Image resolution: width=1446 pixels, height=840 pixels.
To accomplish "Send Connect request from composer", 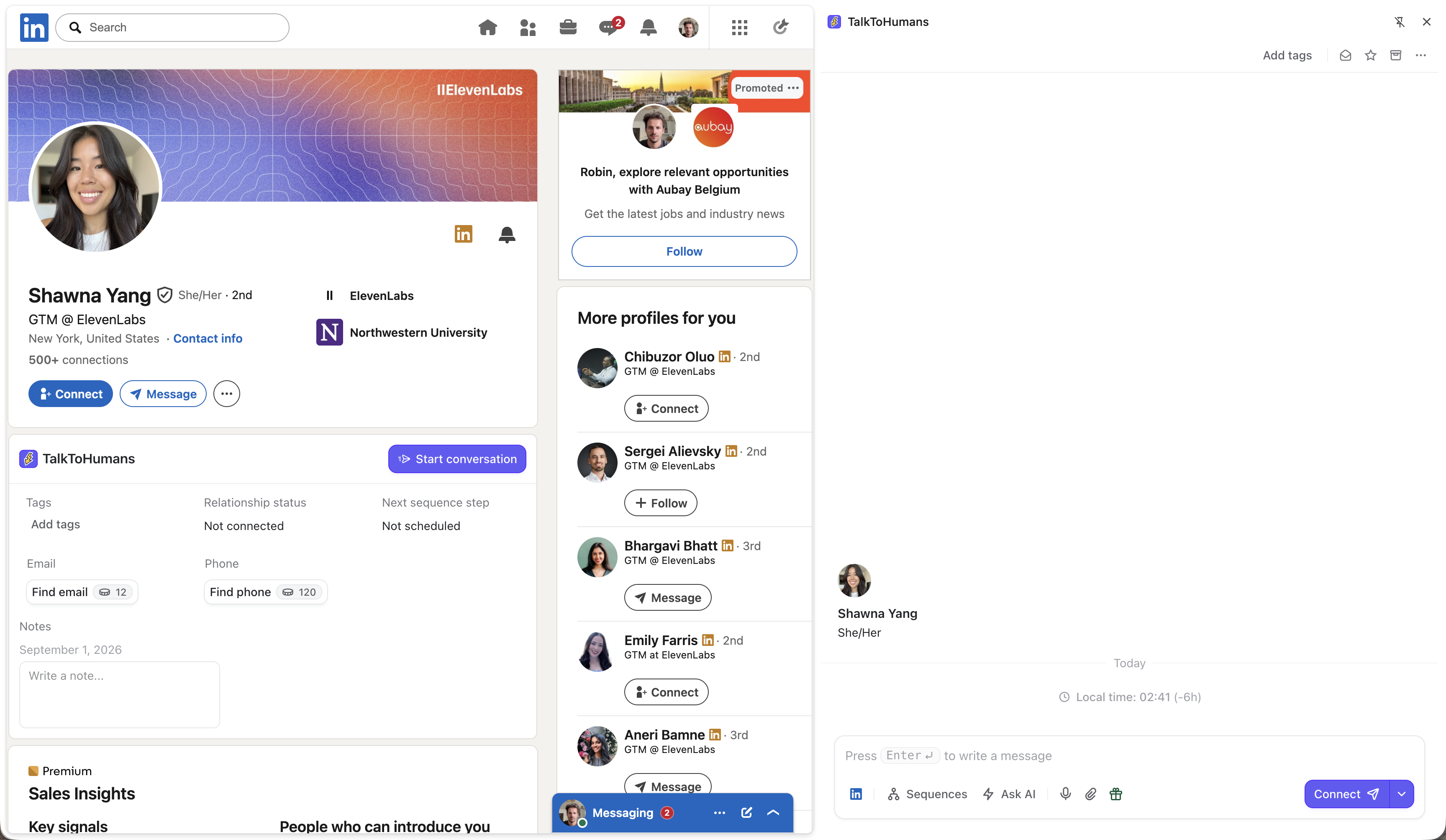I will point(1347,794).
